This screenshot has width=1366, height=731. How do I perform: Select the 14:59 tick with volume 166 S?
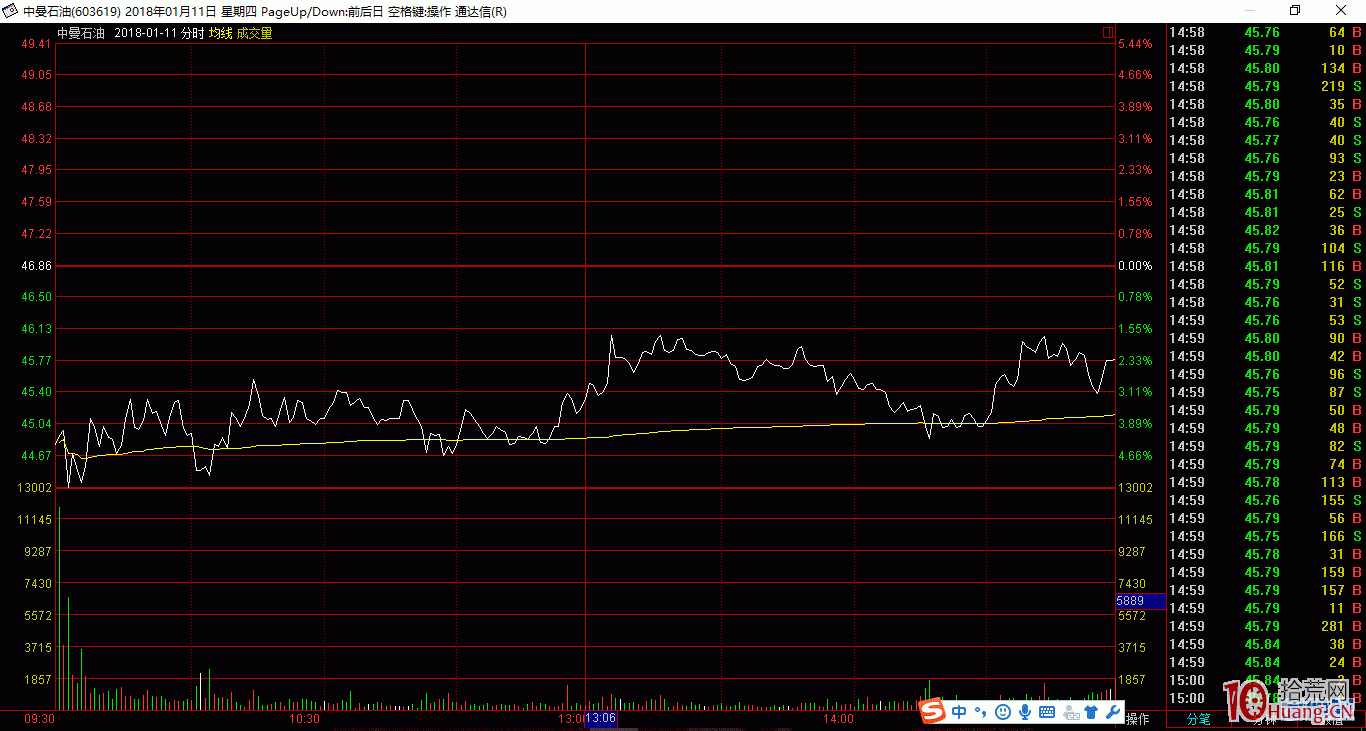[x=1266, y=536]
